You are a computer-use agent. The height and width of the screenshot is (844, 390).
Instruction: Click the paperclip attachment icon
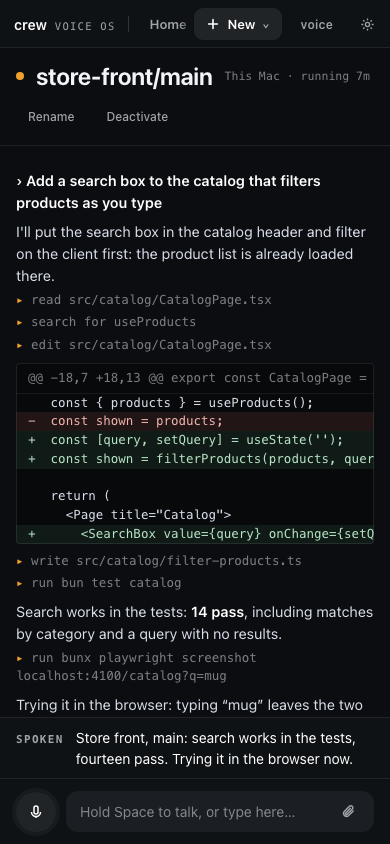click(x=349, y=811)
